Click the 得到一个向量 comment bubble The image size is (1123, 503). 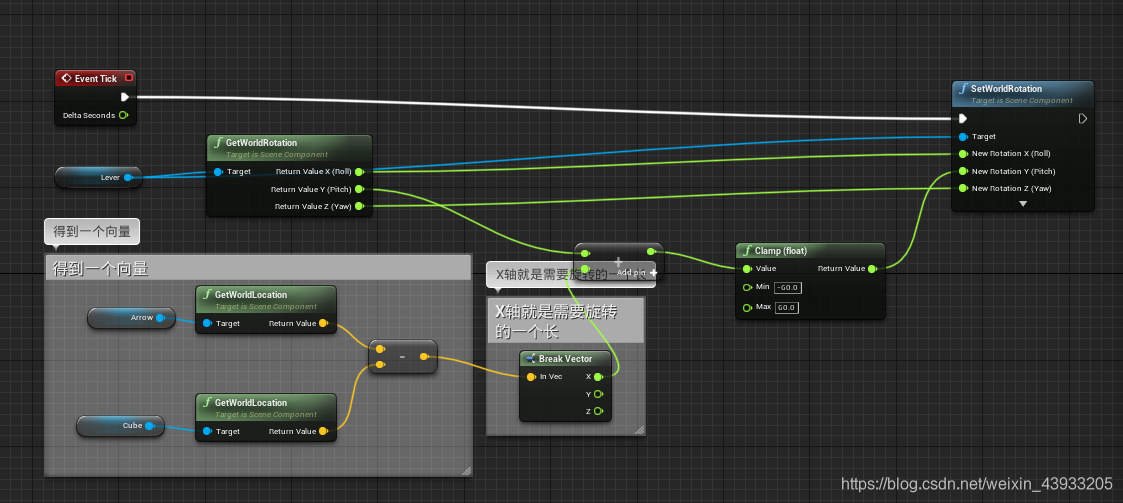pyautogui.click(x=92, y=231)
